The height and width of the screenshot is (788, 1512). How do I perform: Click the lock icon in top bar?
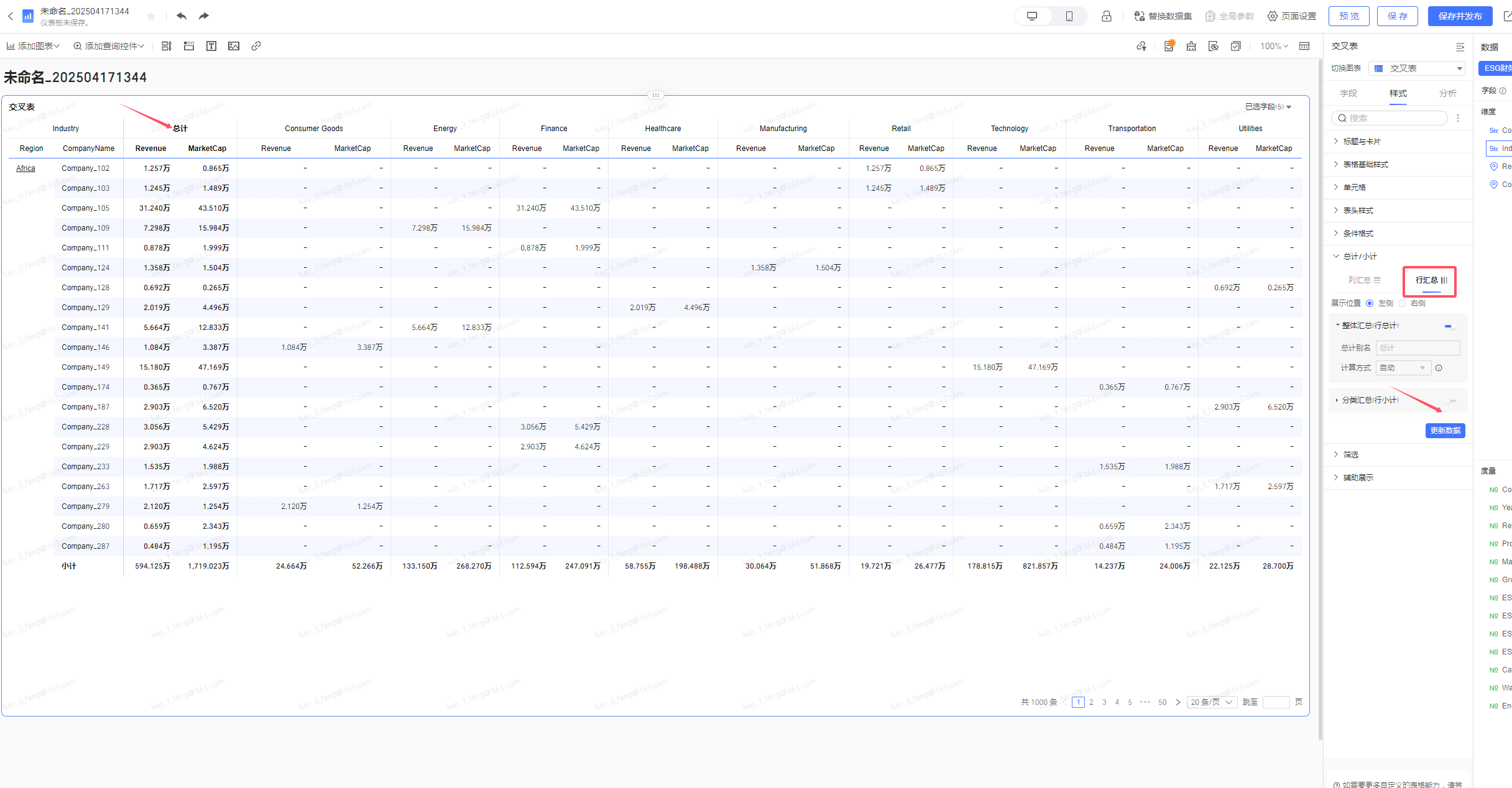tap(1107, 16)
